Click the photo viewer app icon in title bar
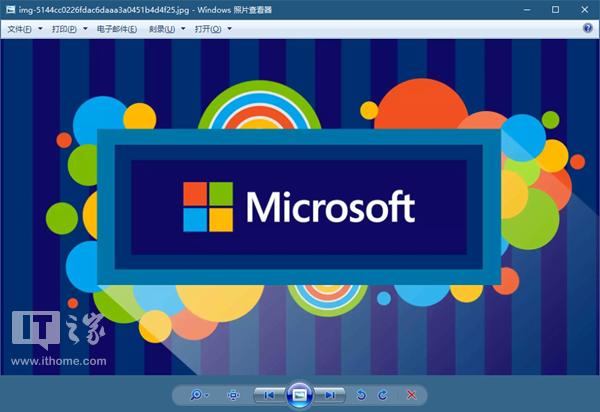 point(10,10)
